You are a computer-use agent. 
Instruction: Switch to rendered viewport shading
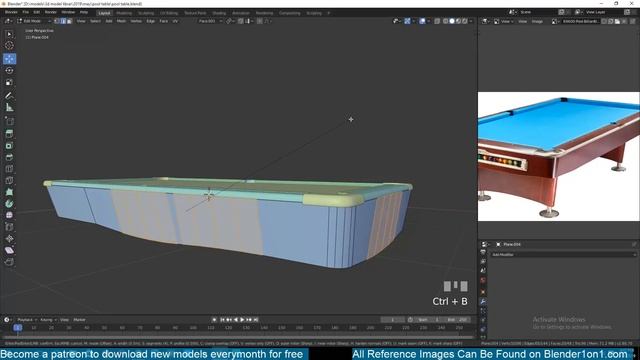point(464,21)
